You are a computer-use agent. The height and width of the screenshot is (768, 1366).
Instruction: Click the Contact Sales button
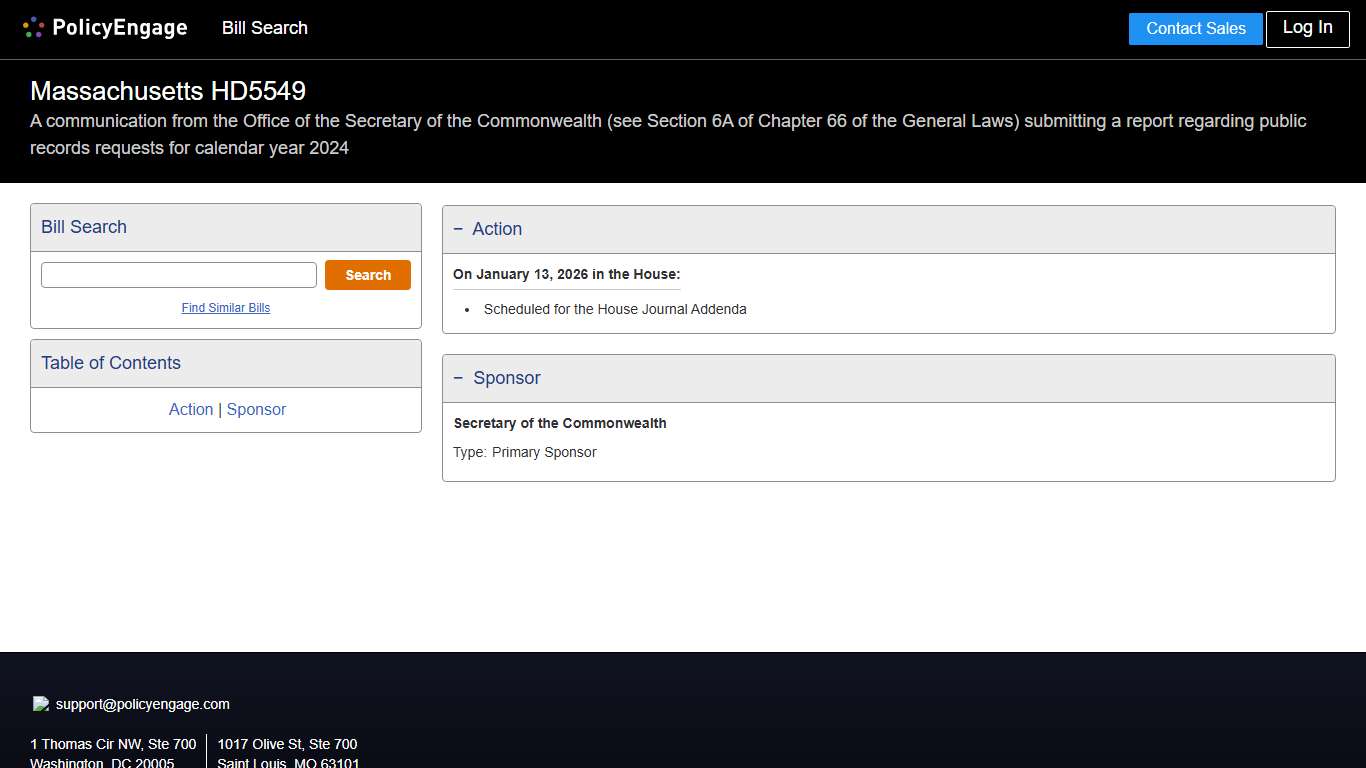[1195, 29]
